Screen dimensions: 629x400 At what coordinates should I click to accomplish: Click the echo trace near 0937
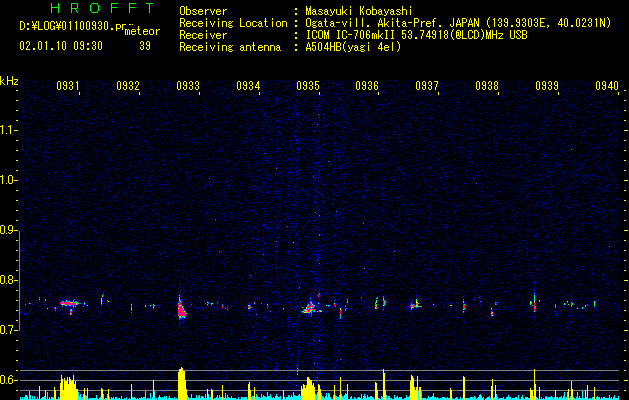(x=415, y=305)
